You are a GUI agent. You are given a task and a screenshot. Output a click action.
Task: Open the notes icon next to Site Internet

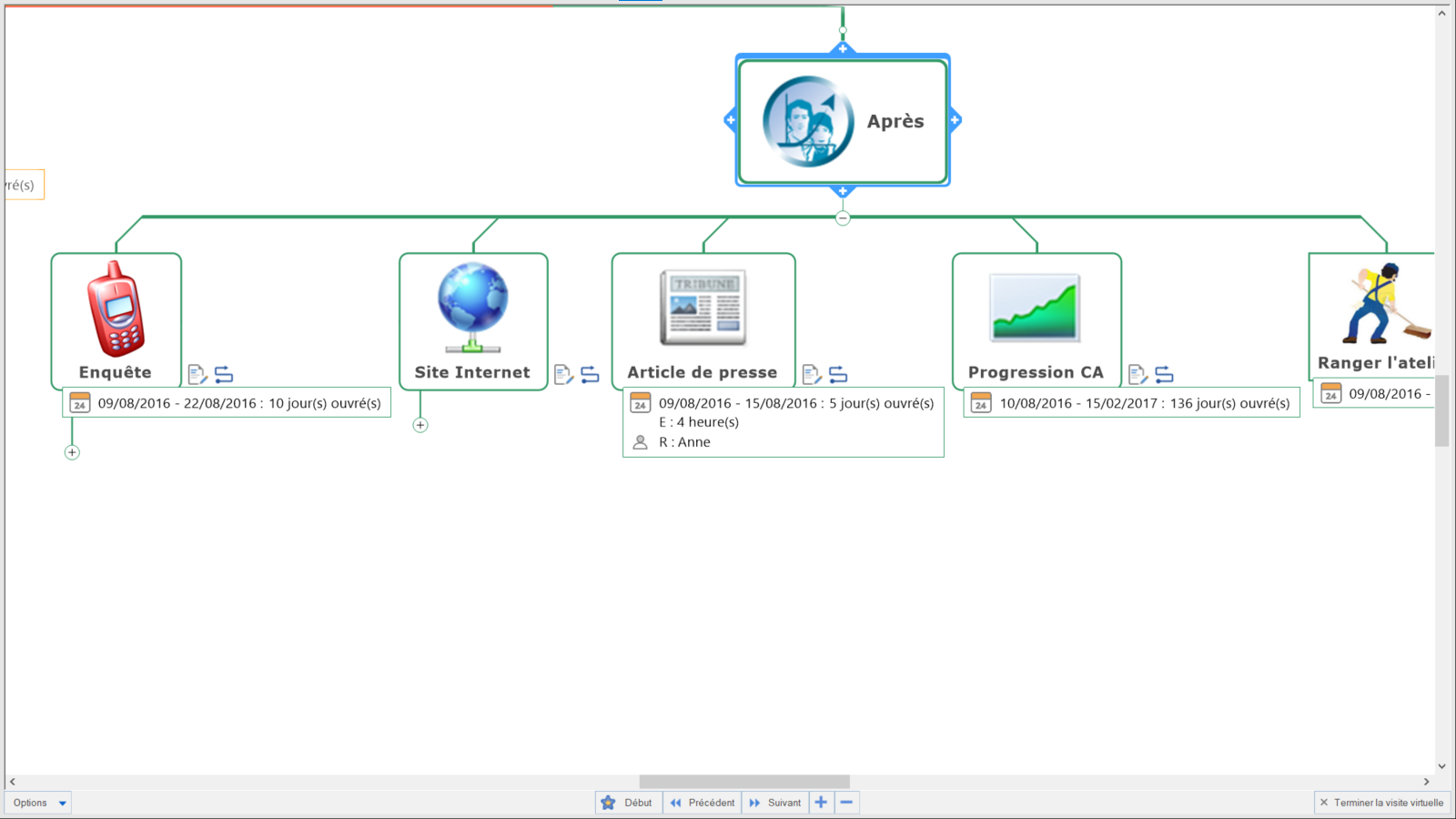click(562, 374)
